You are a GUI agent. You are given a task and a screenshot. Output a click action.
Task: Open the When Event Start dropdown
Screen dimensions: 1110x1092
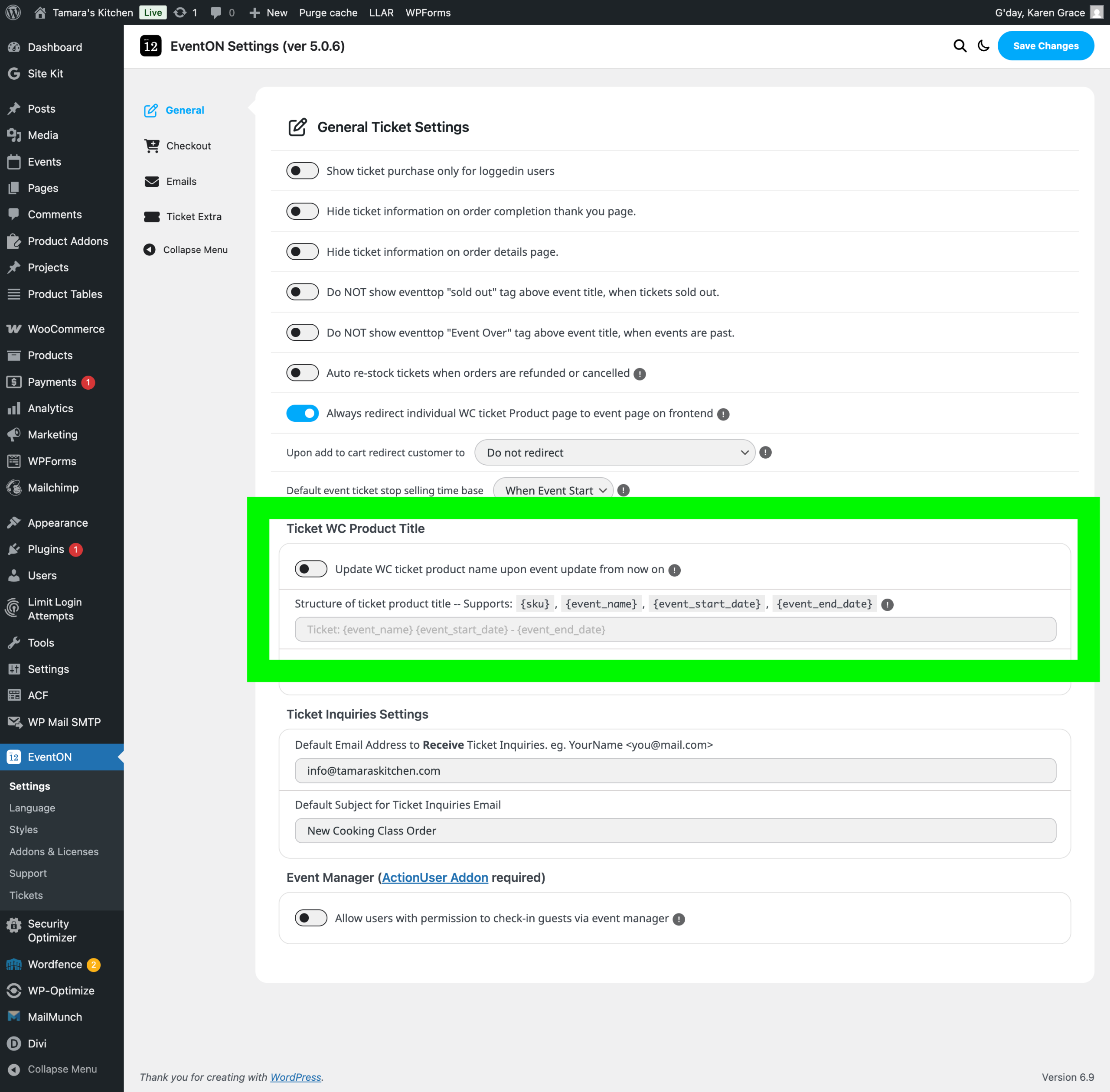(x=553, y=490)
